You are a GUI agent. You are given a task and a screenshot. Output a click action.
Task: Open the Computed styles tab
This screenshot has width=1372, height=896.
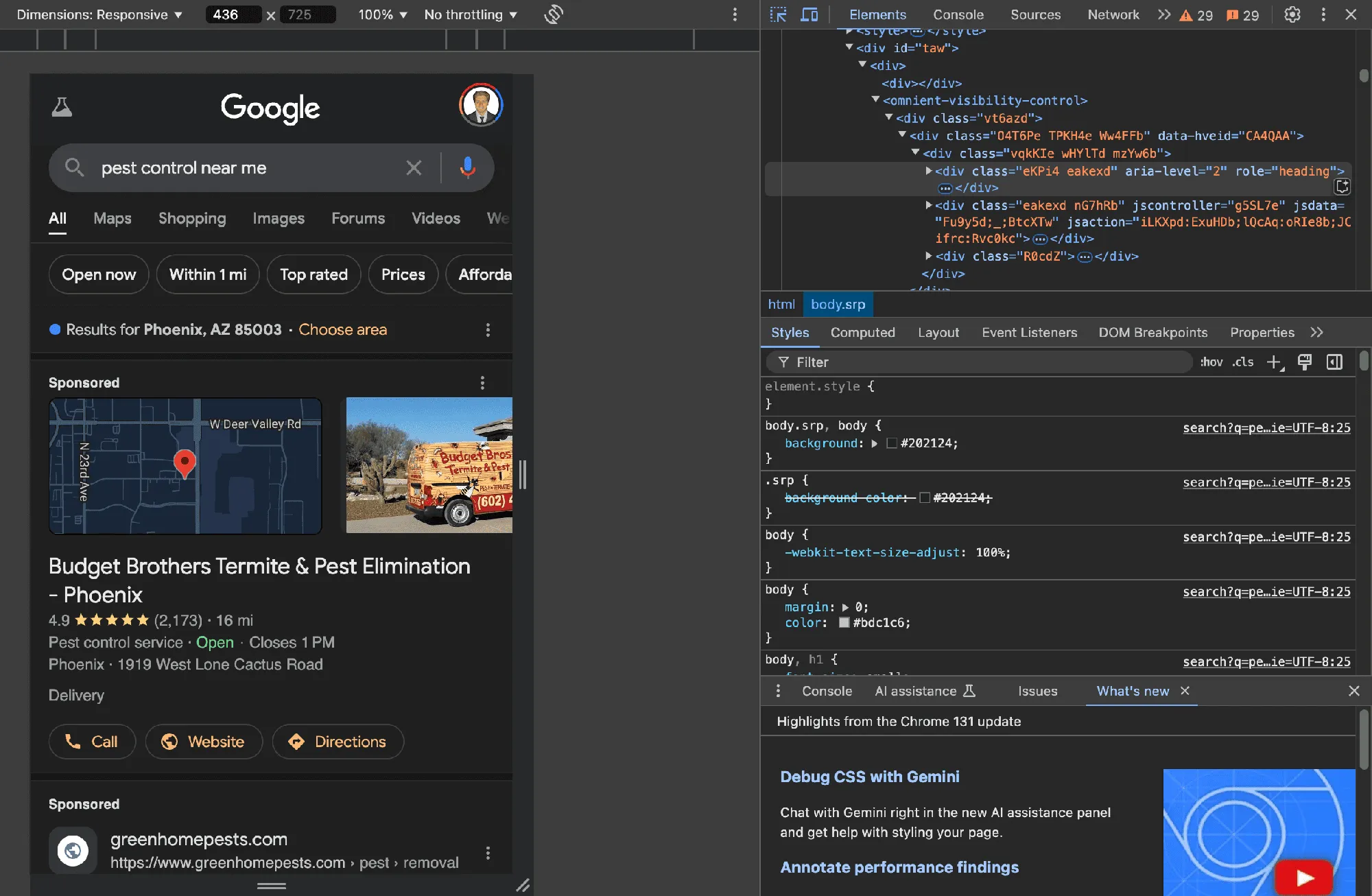(862, 332)
